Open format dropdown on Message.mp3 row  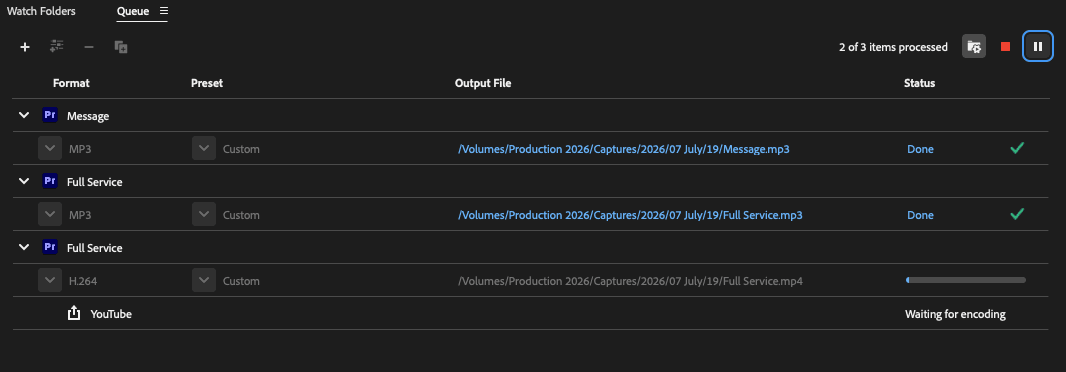tap(50, 148)
